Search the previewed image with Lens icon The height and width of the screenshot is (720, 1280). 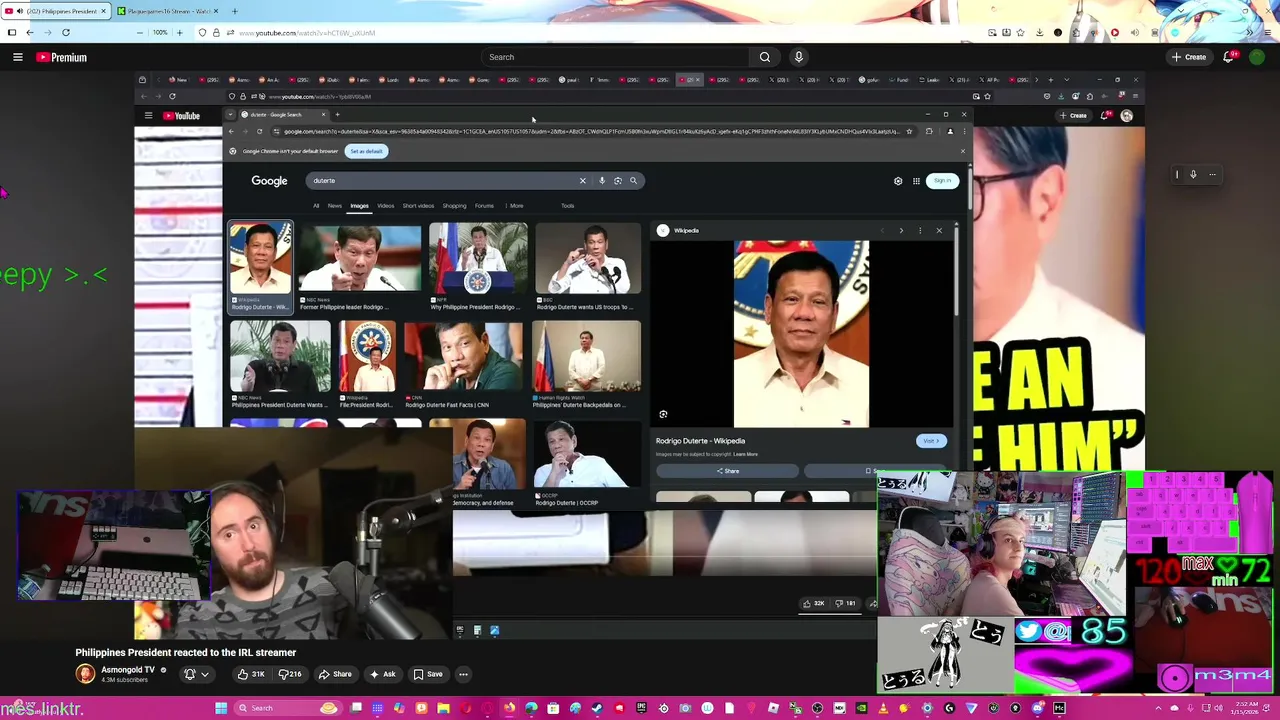[x=663, y=414]
